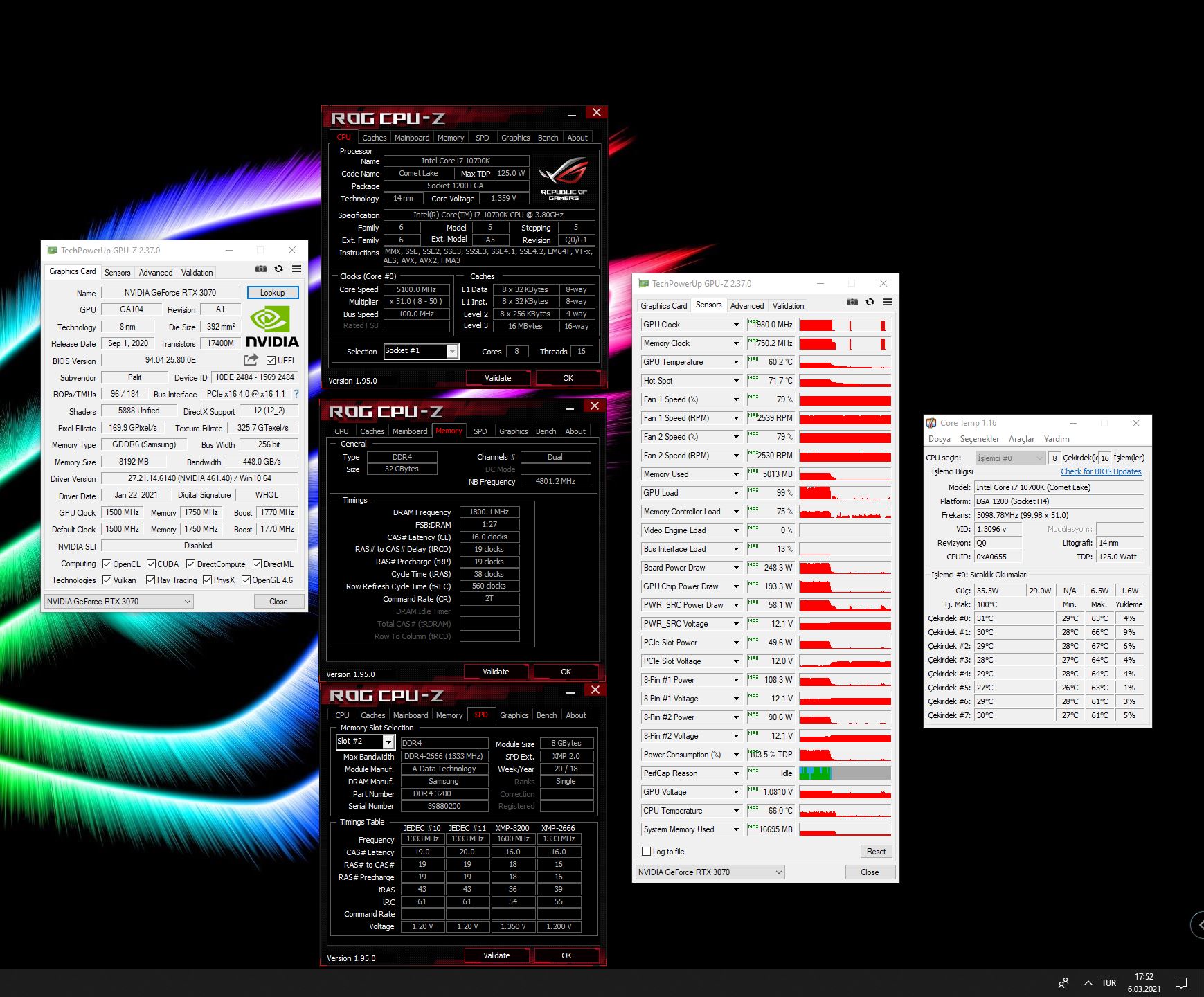The height and width of the screenshot is (997, 1204).
Task: Click OK in the CPU-Z SPD window
Action: pos(566,955)
